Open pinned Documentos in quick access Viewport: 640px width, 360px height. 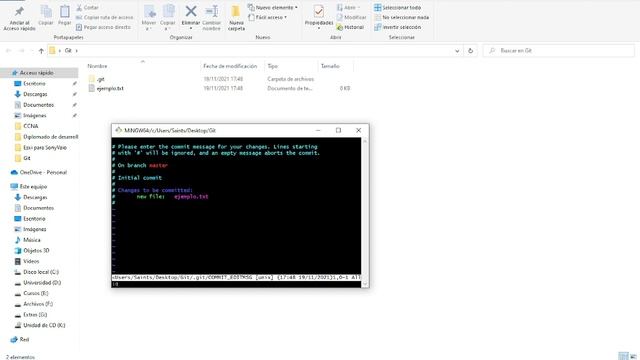point(38,105)
